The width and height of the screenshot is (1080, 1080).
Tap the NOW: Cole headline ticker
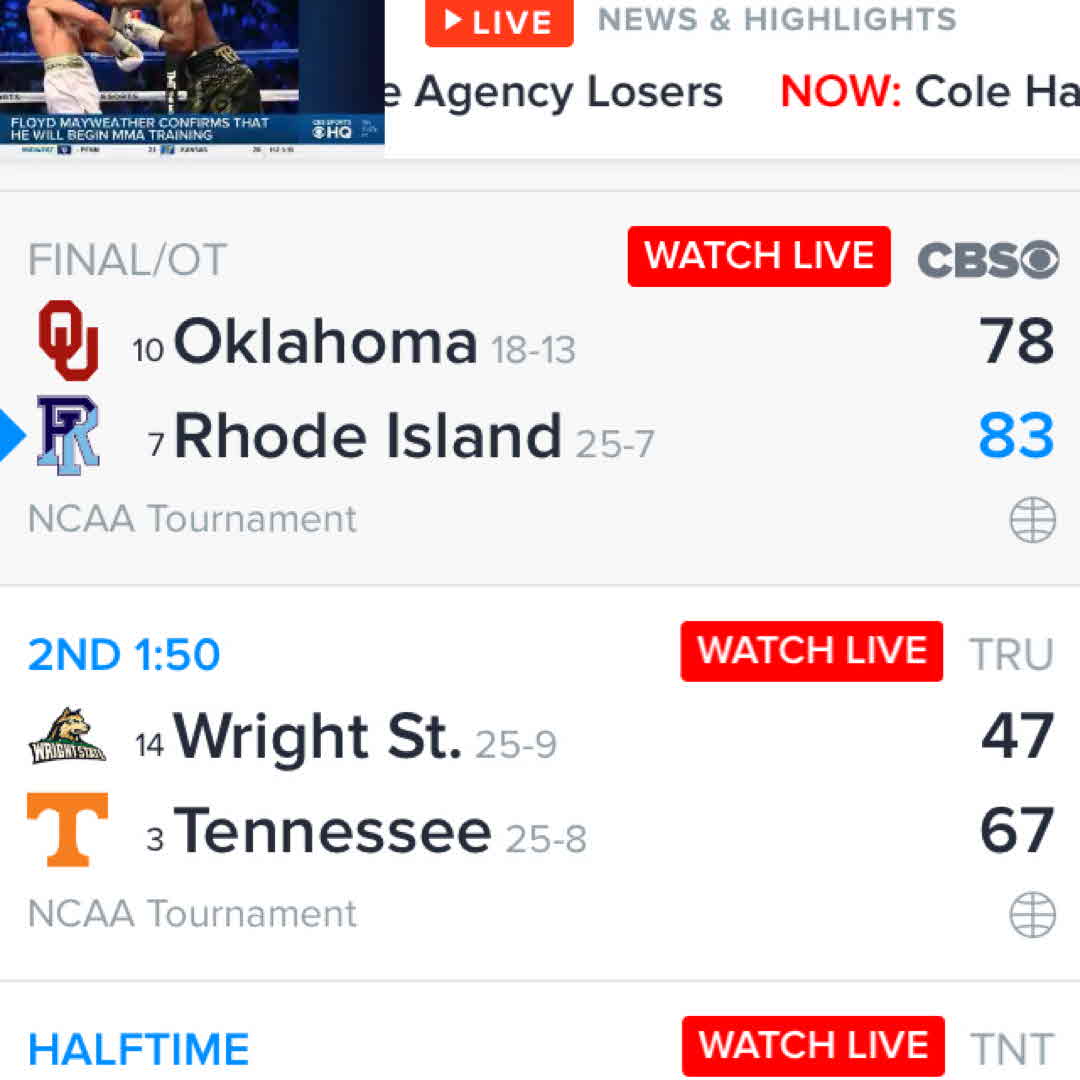(929, 92)
